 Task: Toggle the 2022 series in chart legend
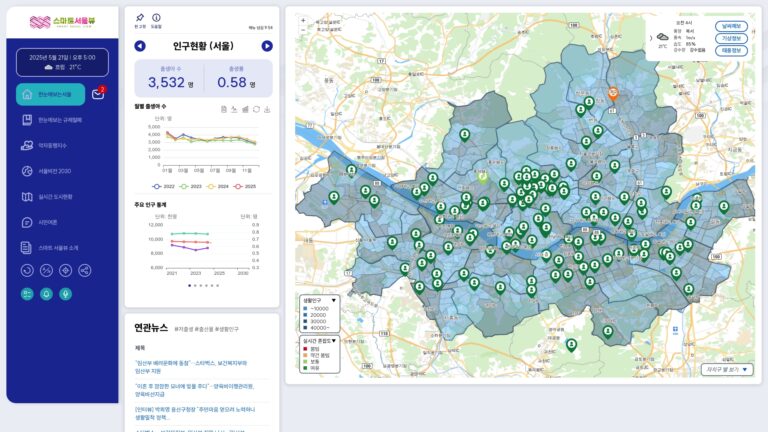point(163,187)
